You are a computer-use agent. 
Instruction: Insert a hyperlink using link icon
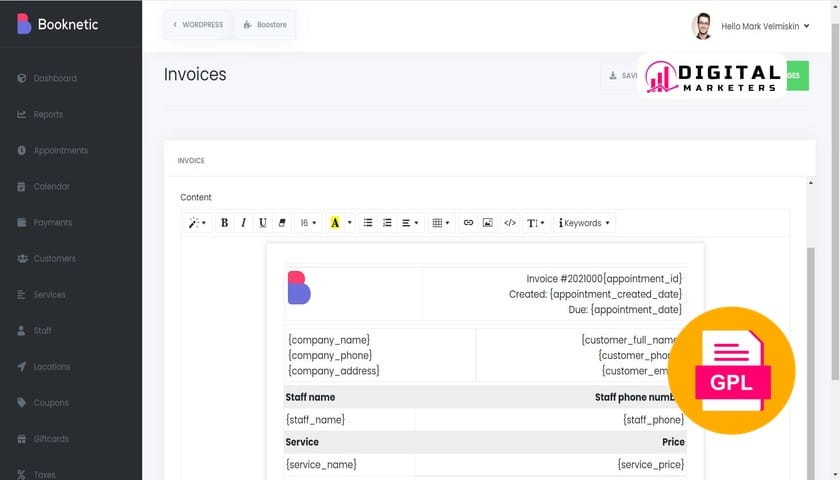pos(468,223)
